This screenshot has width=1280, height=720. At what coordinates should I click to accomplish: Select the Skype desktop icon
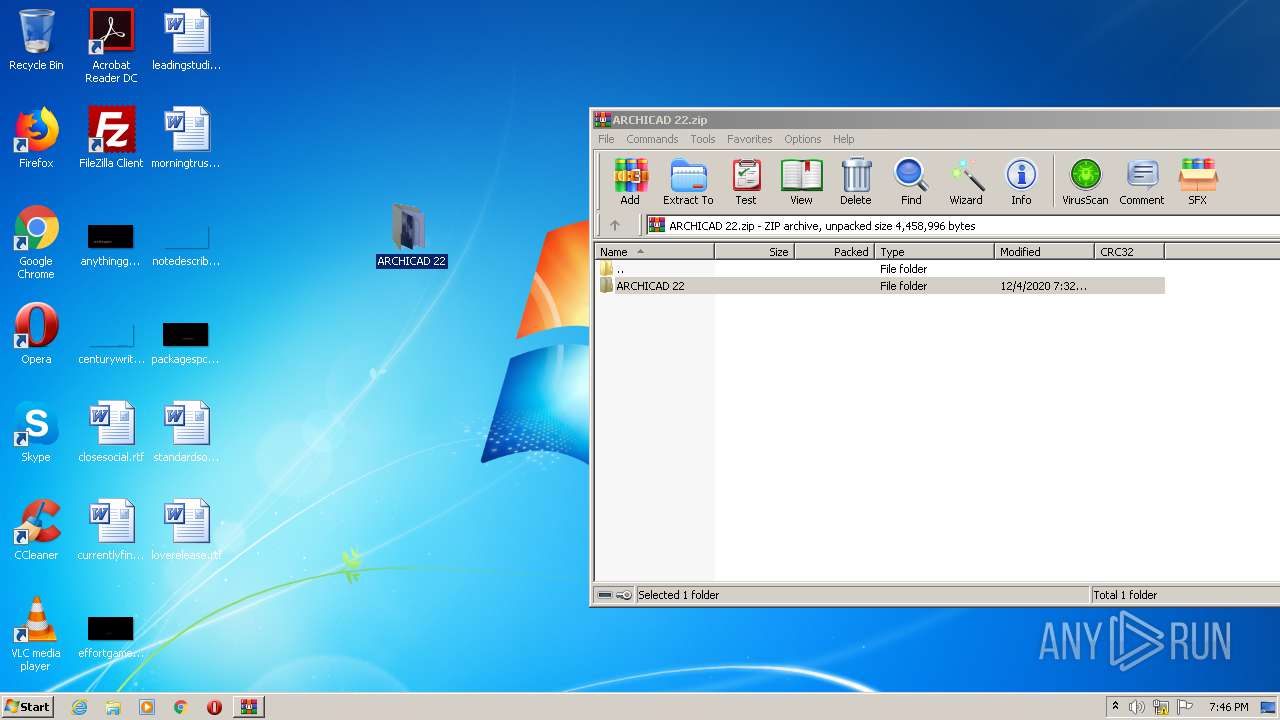[x=36, y=432]
